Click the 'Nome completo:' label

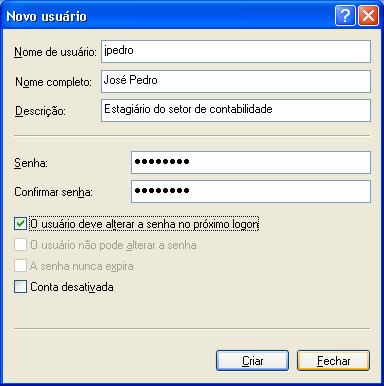click(x=53, y=82)
